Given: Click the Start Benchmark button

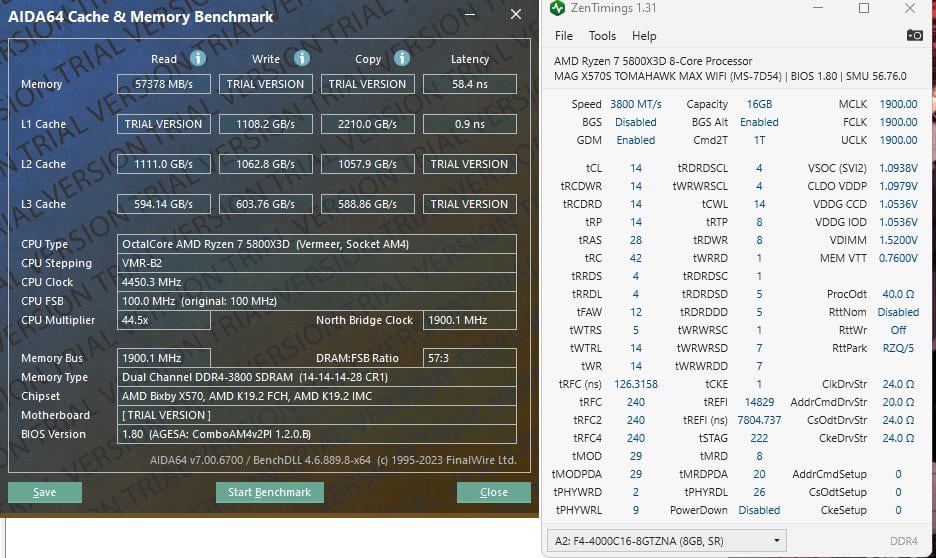Looking at the screenshot, I should click(270, 492).
